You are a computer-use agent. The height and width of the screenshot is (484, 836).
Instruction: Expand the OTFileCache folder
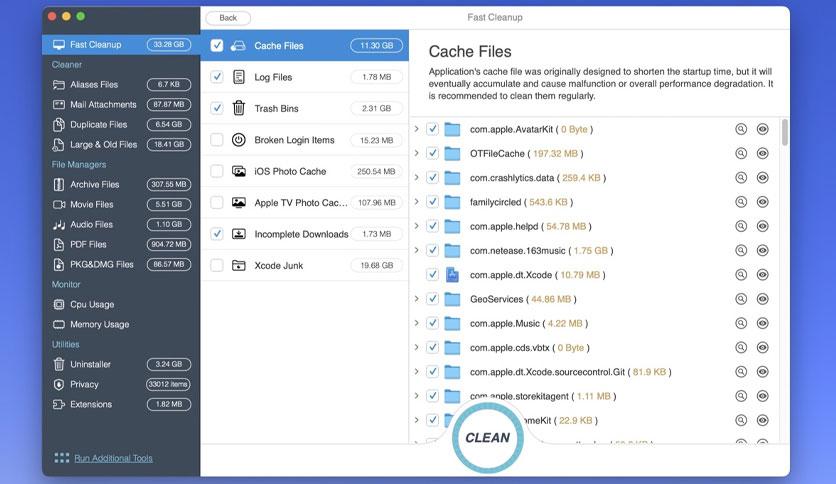[417, 154]
